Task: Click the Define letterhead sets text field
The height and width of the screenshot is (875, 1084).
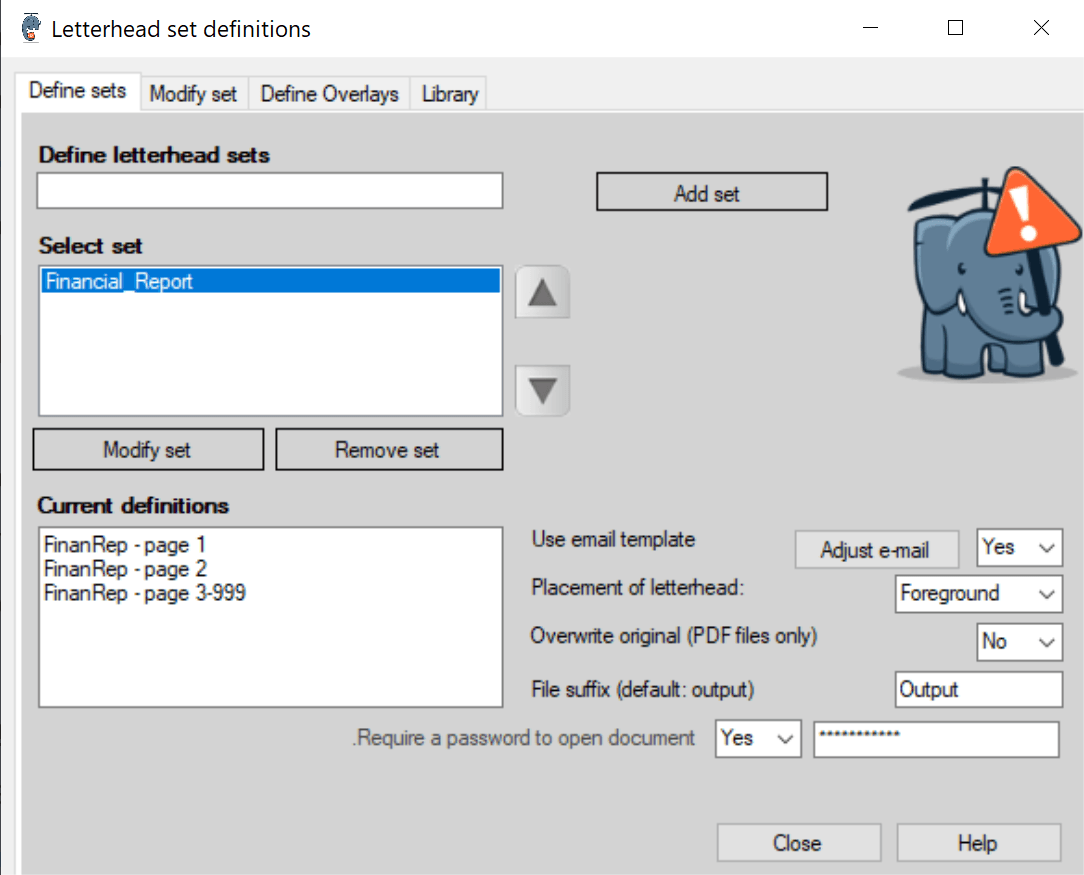Action: 270,191
